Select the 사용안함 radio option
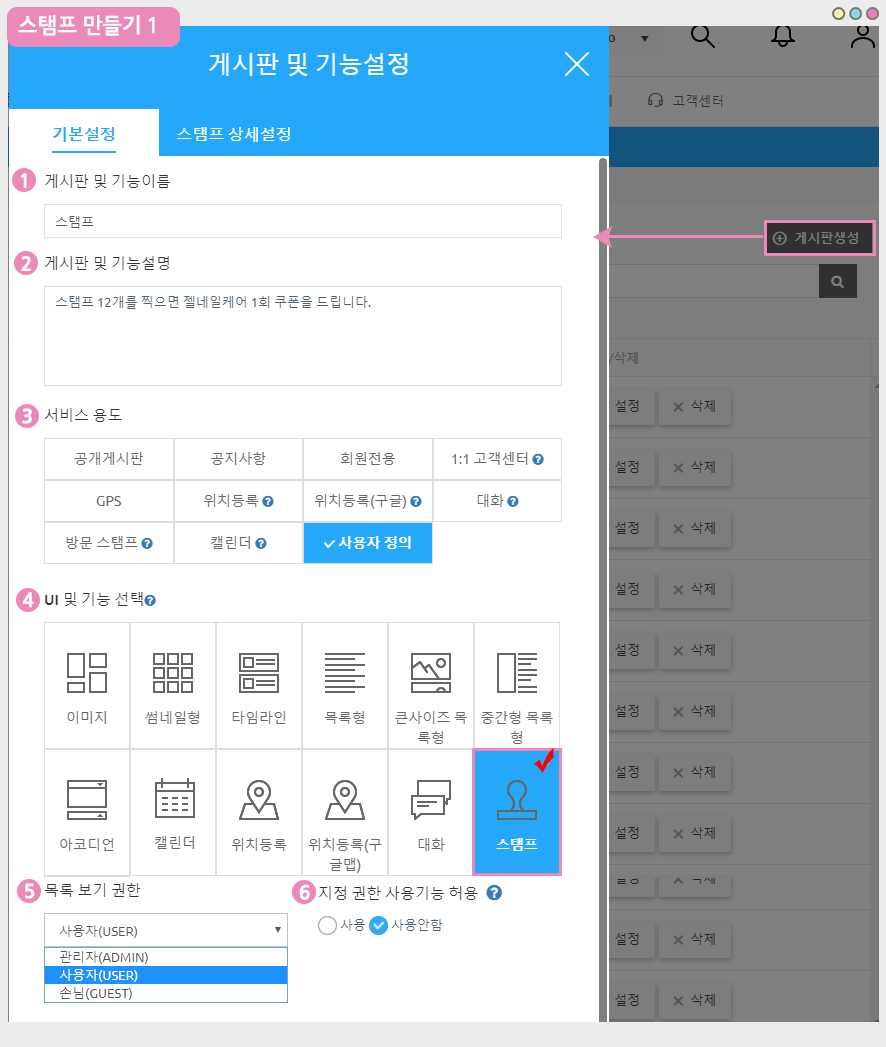 (x=379, y=925)
